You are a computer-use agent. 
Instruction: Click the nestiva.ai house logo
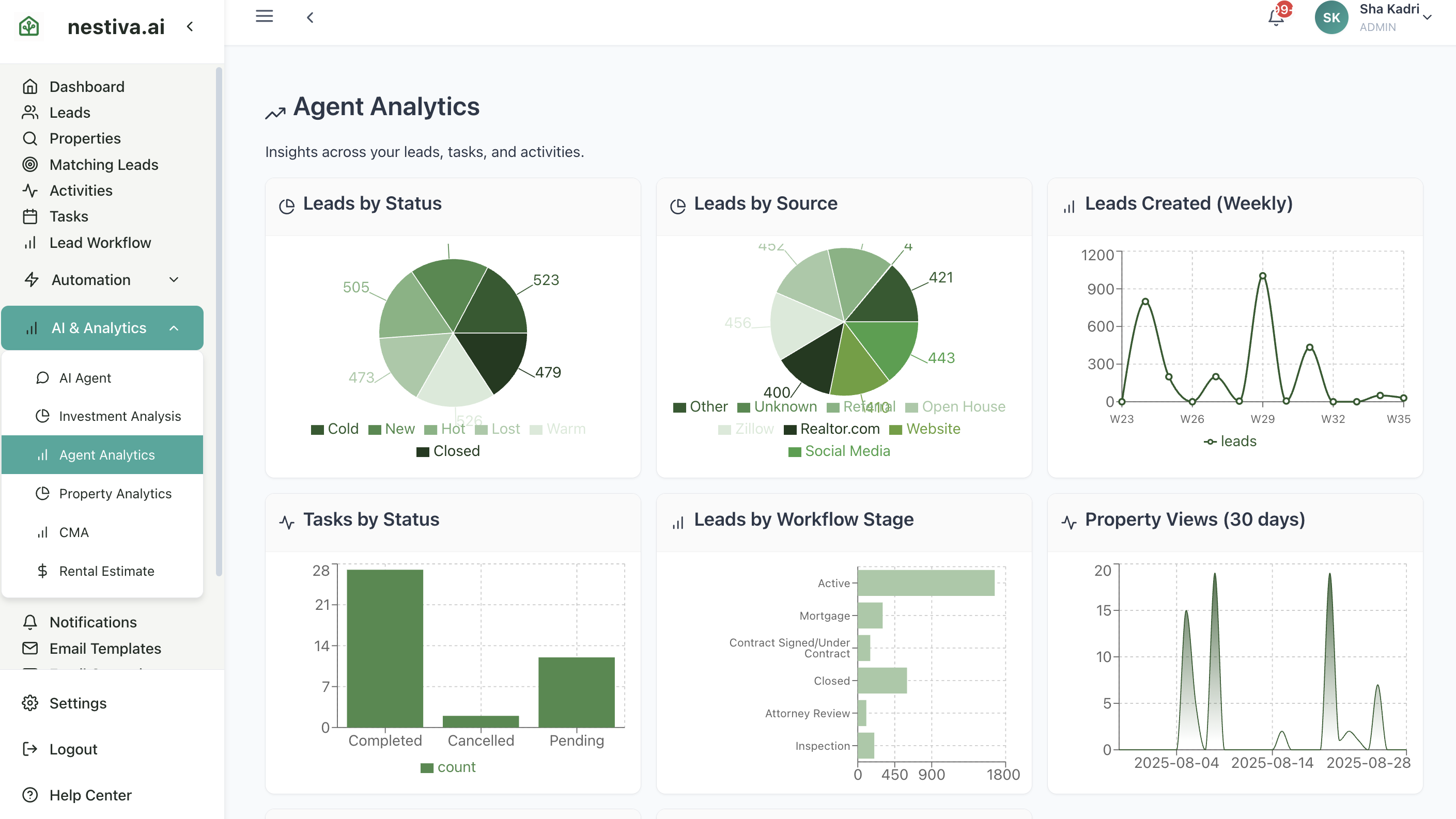click(29, 26)
